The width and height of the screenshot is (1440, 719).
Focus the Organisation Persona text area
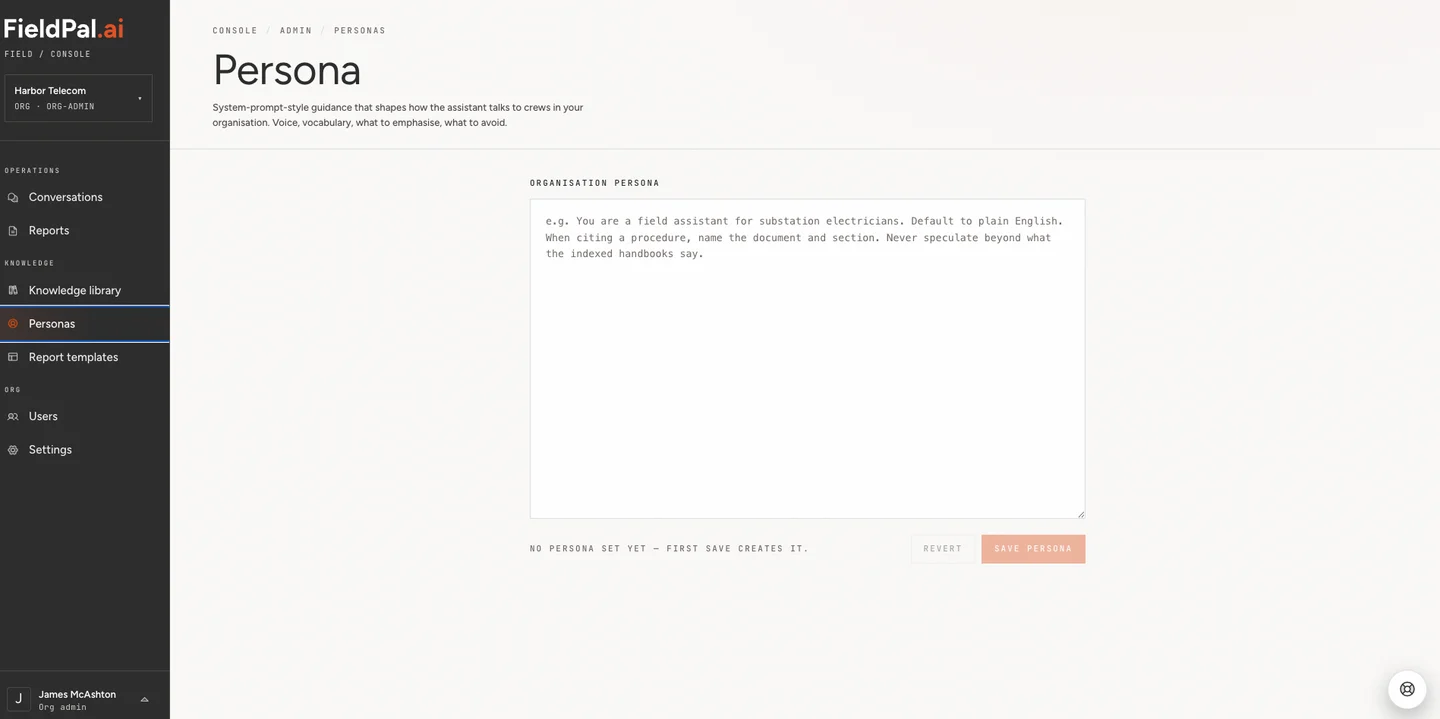pos(807,359)
